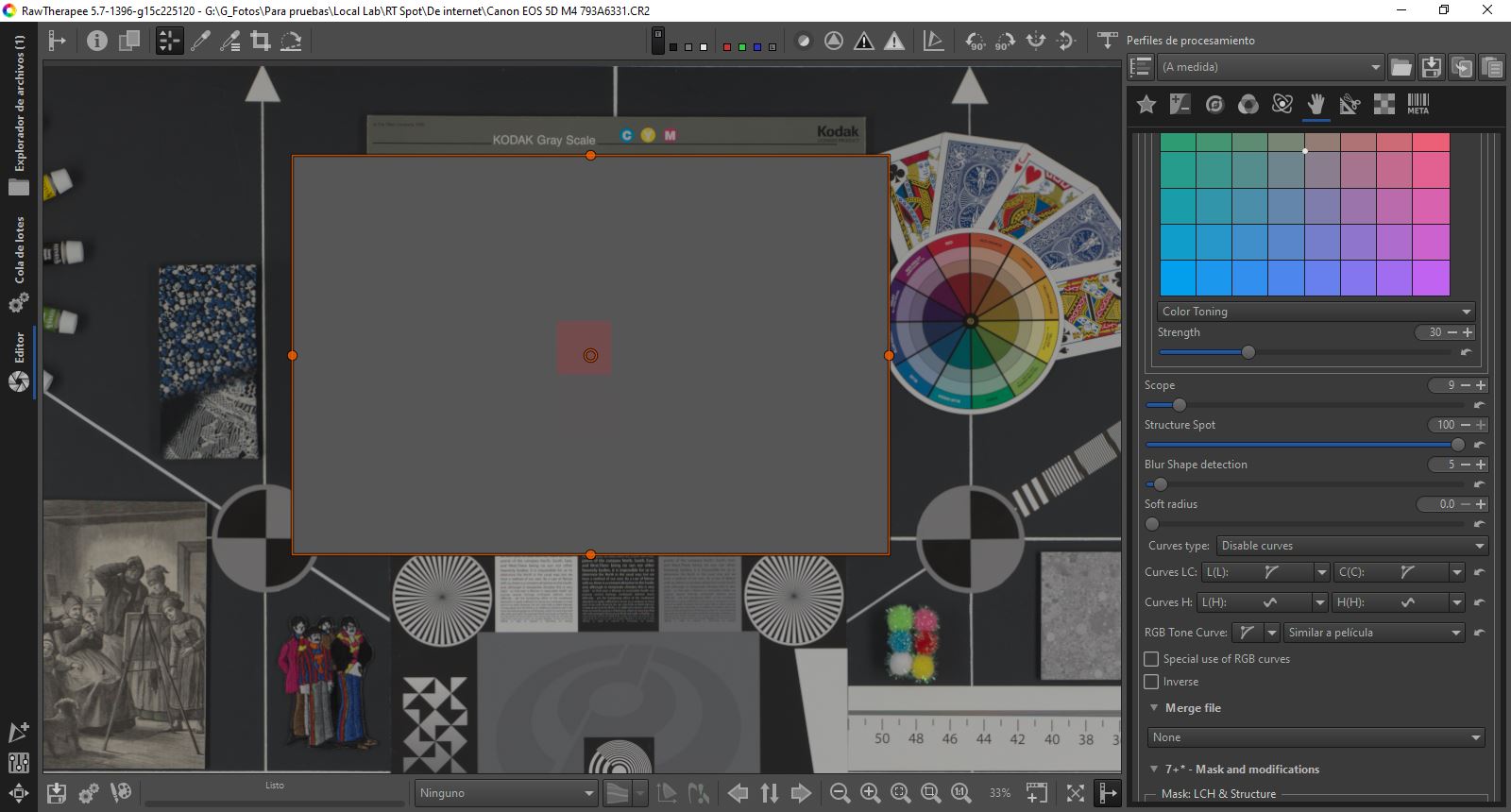
Task: Enable Special use of RGB curves
Action: 1151,659
